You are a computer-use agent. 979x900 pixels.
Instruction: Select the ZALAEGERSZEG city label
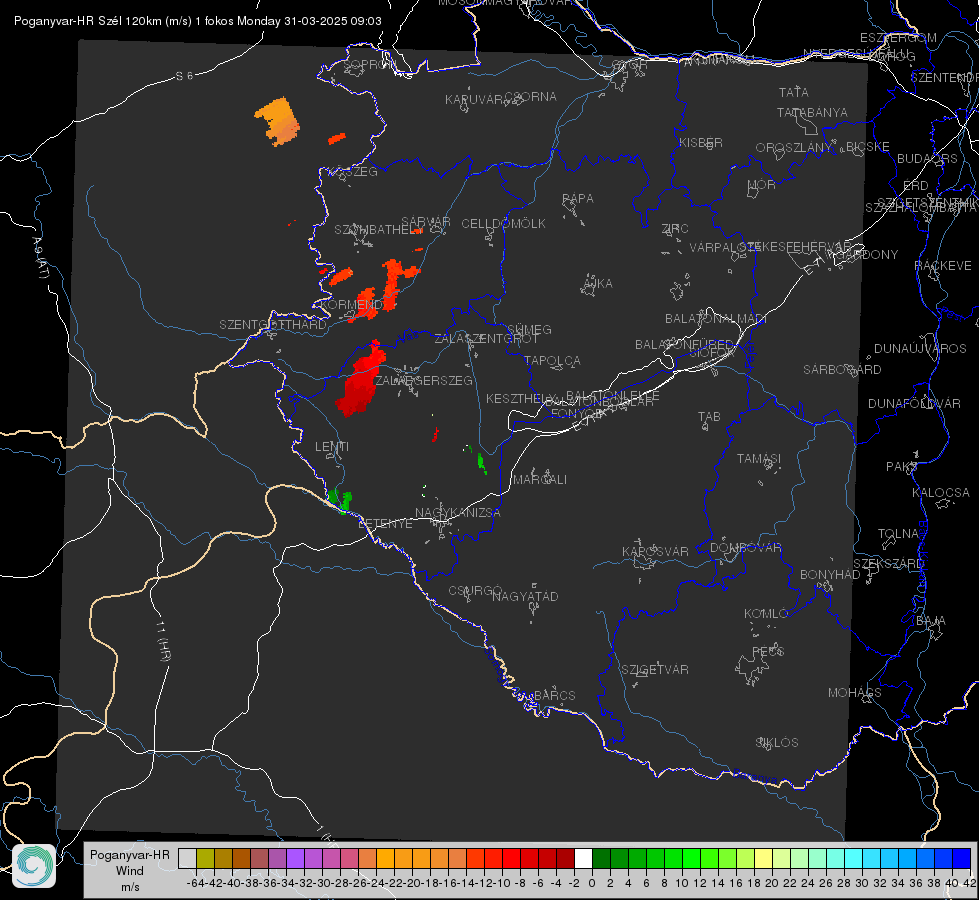(423, 380)
